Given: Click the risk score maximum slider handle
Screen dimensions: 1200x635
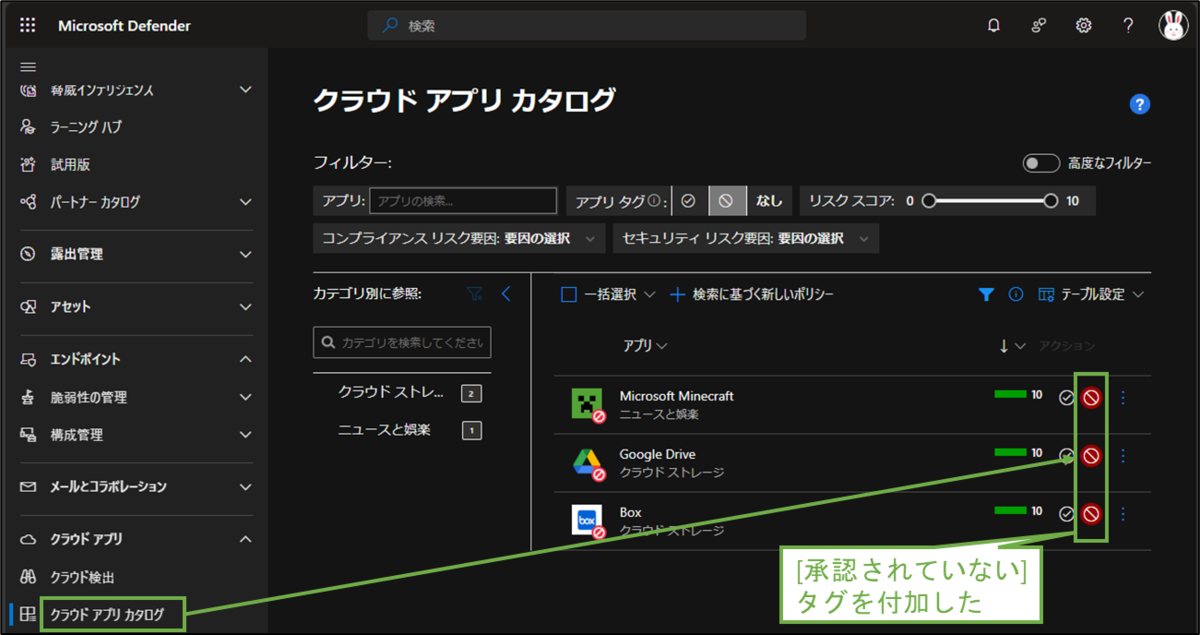Looking at the screenshot, I should point(1050,201).
